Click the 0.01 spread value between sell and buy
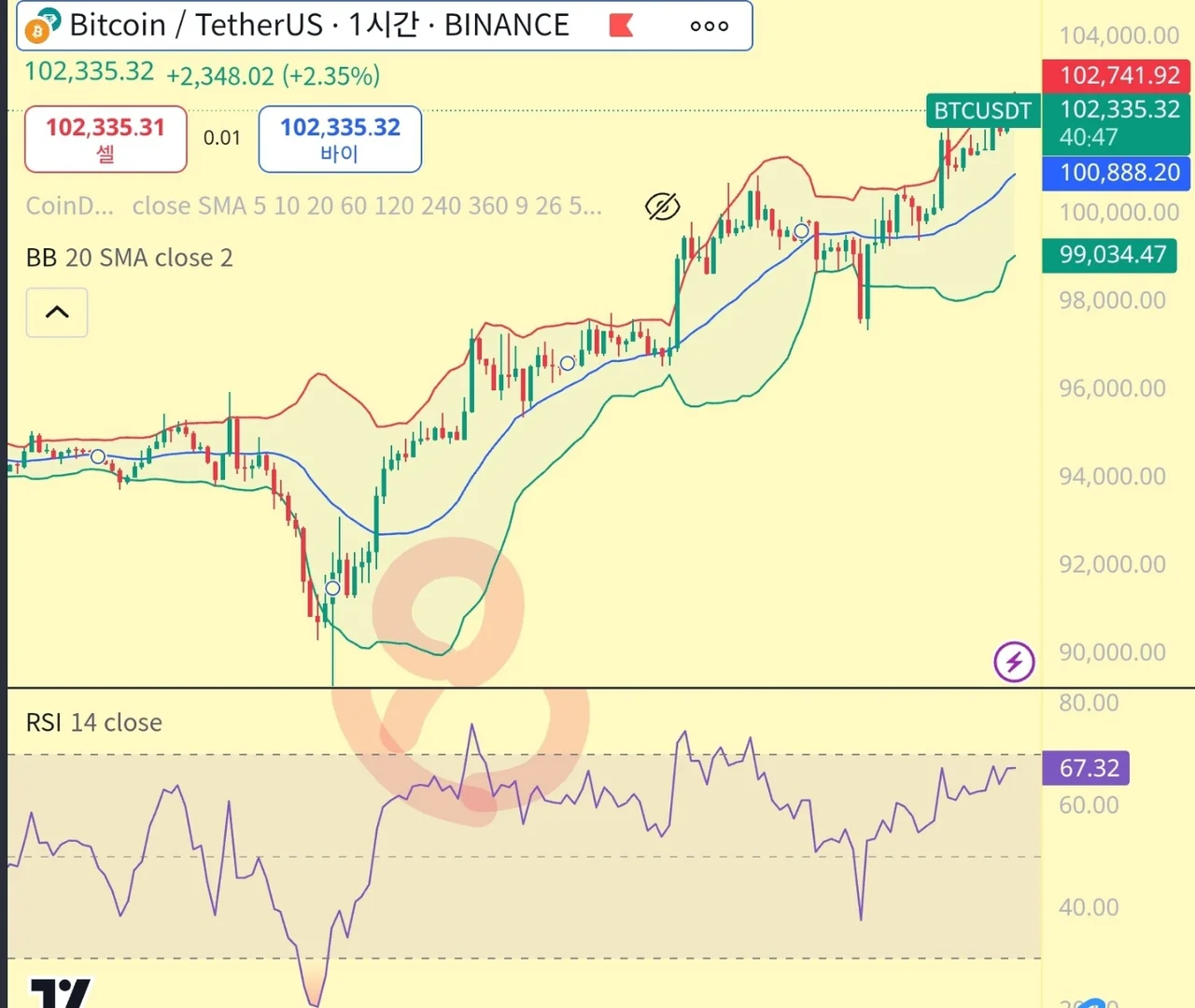The height and width of the screenshot is (1008, 1195). tap(222, 138)
